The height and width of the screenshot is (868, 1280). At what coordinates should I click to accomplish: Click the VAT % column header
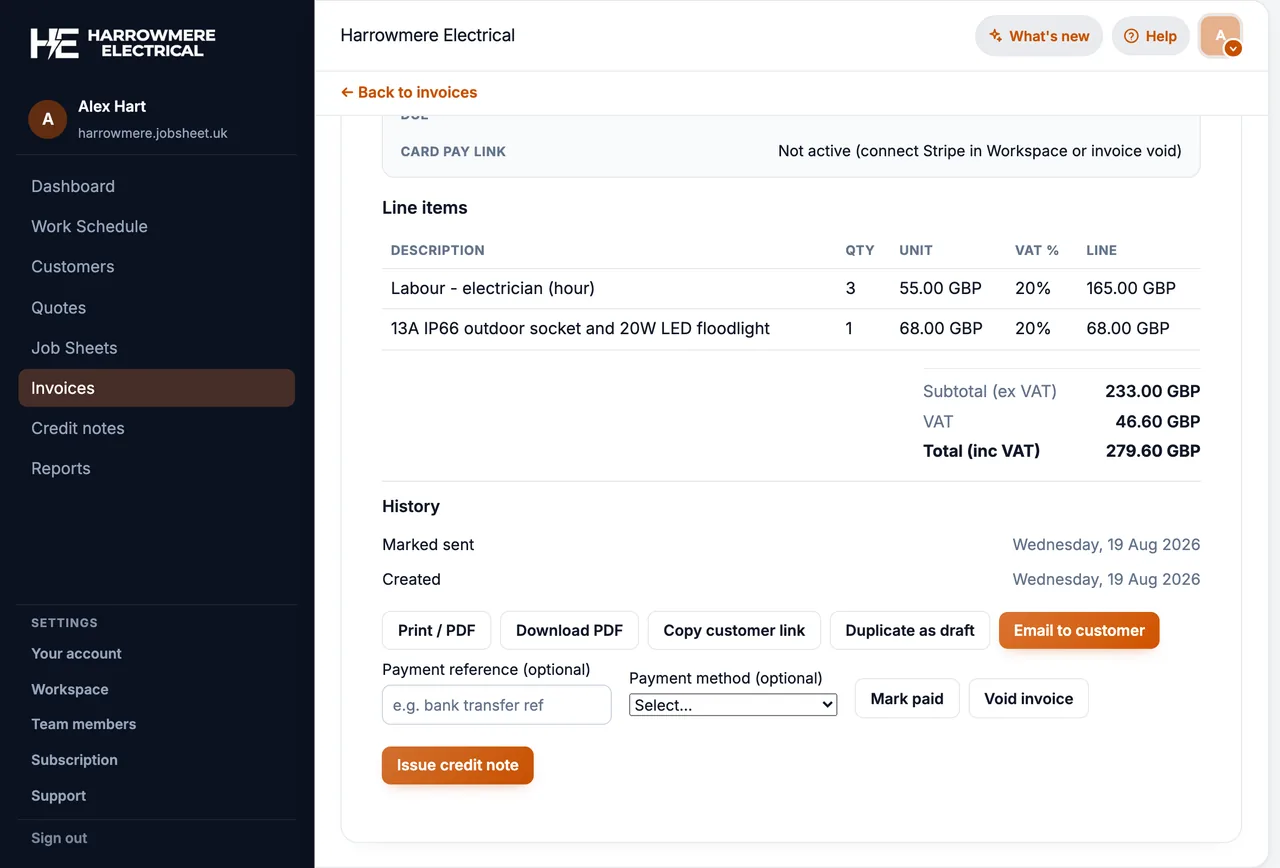[1037, 250]
